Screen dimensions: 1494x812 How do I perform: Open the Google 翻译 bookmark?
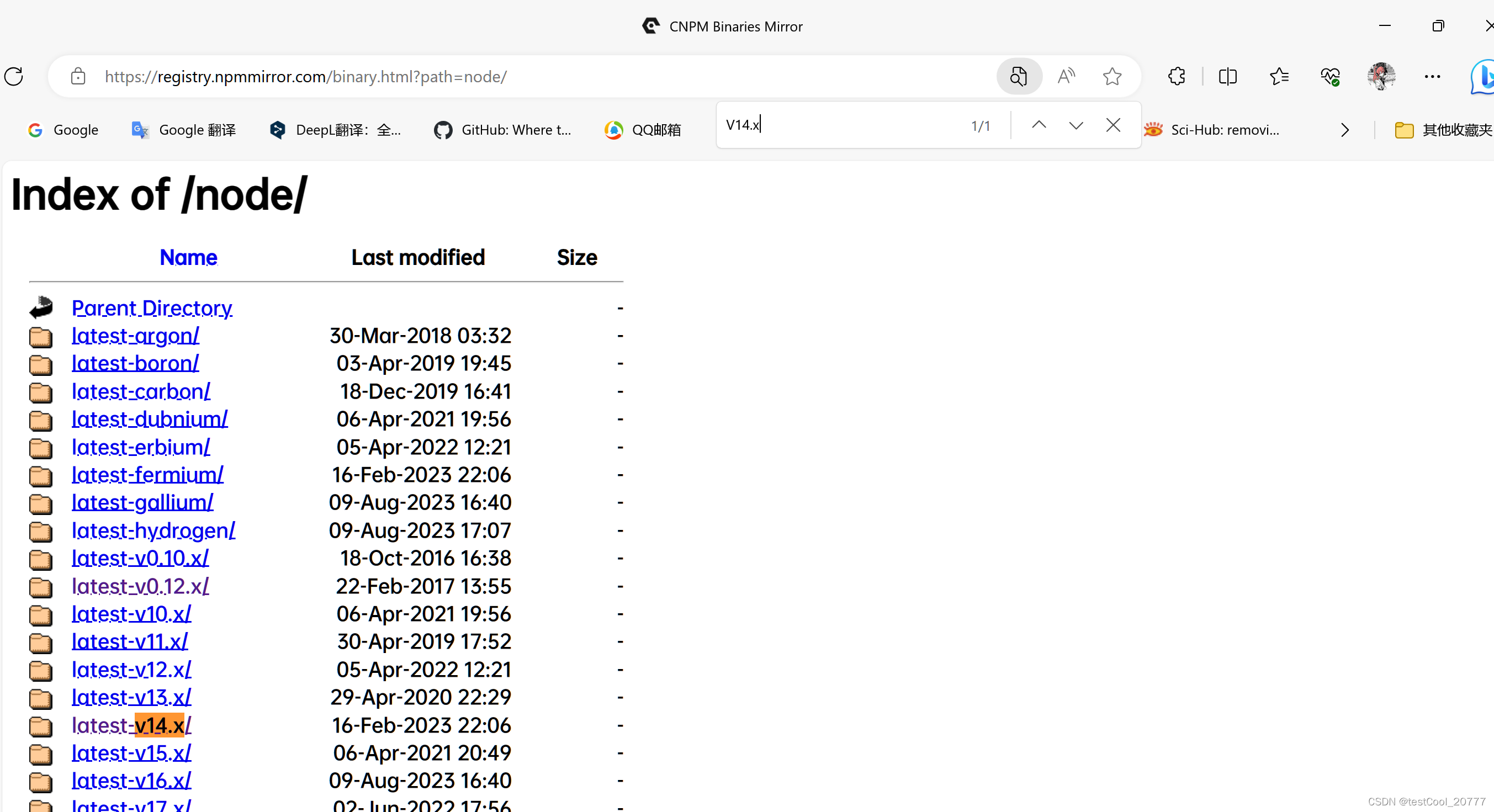pos(184,130)
